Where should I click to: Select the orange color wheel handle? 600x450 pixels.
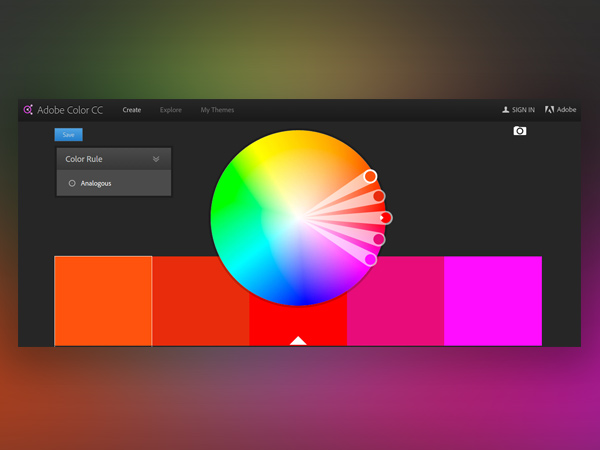[370, 176]
